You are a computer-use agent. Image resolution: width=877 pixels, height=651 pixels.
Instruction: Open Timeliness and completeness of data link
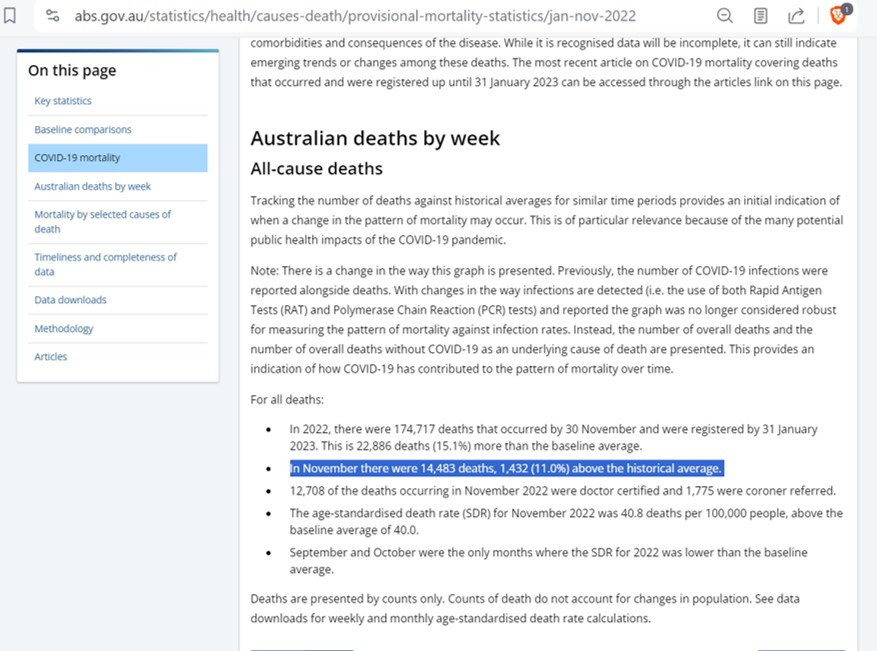(x=105, y=264)
